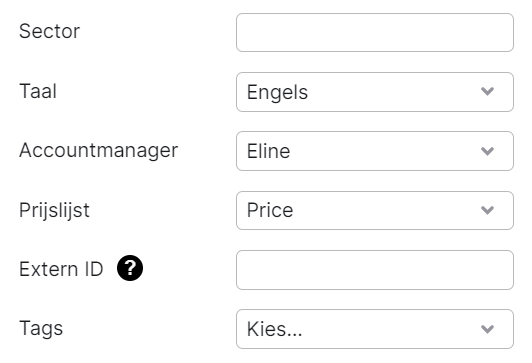Open the Tags selector showing Kies...
The image size is (532, 363).
pos(375,329)
